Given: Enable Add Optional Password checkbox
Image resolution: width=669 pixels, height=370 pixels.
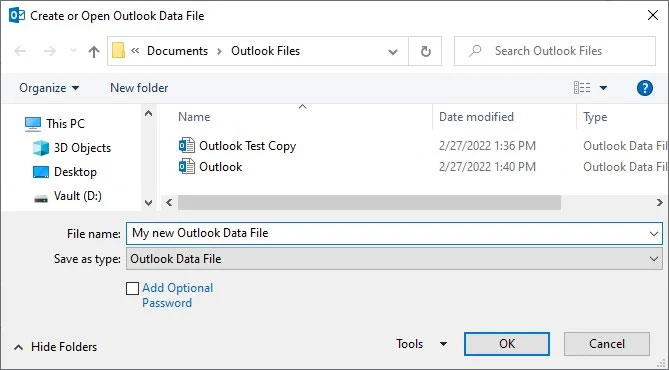Looking at the screenshot, I should point(132,288).
